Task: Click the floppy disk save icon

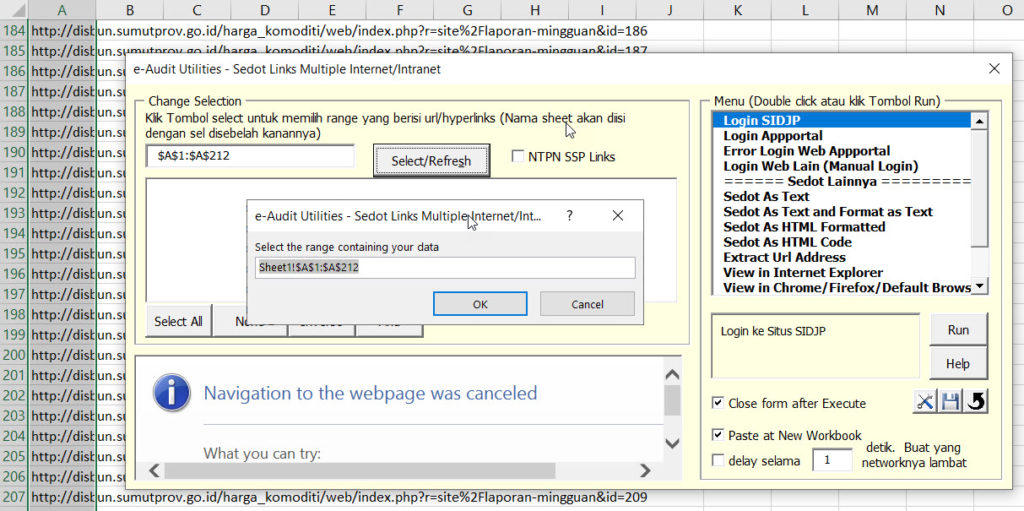Action: (950, 402)
